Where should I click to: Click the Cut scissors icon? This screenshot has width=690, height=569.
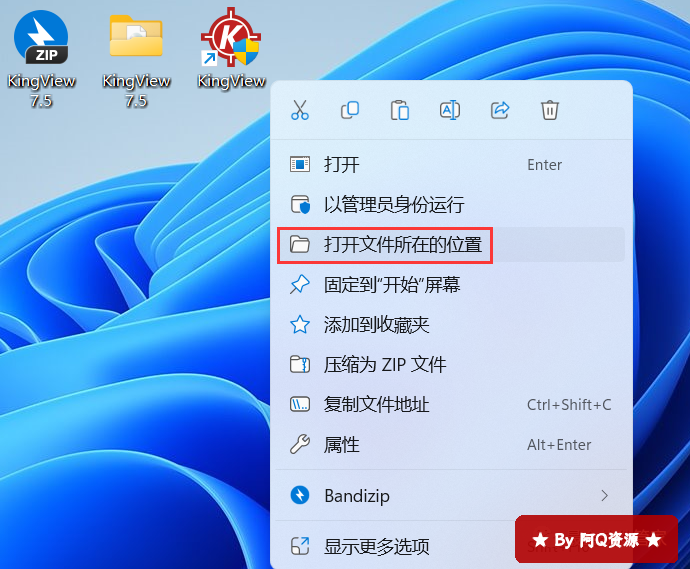[300, 110]
